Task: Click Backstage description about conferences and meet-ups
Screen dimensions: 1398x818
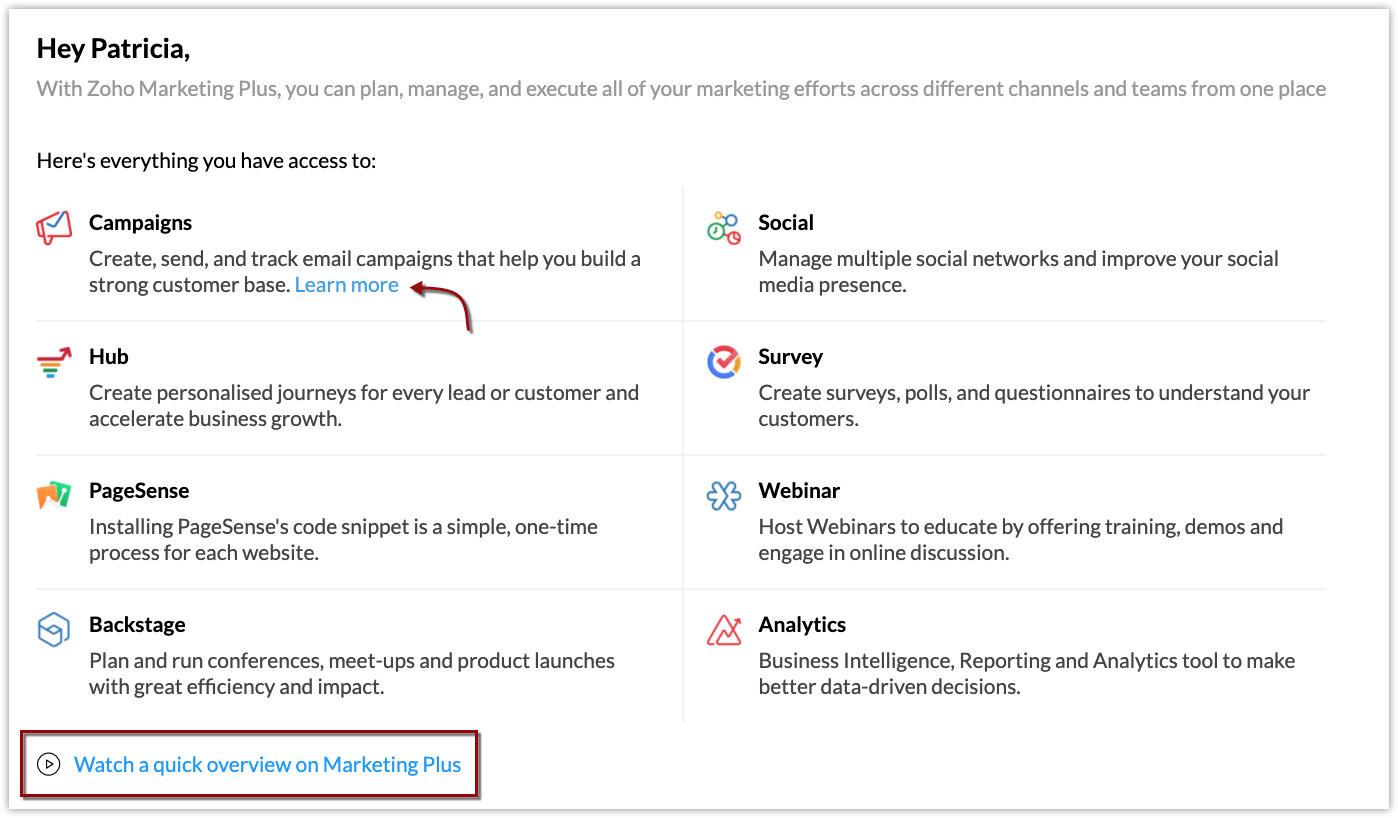Action: click(x=352, y=674)
